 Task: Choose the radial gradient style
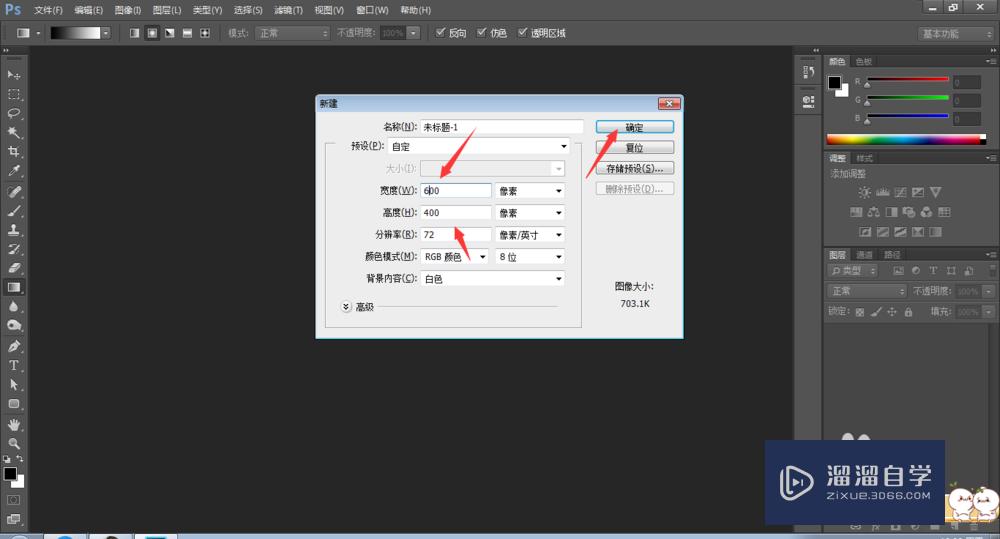pyautogui.click(x=152, y=33)
